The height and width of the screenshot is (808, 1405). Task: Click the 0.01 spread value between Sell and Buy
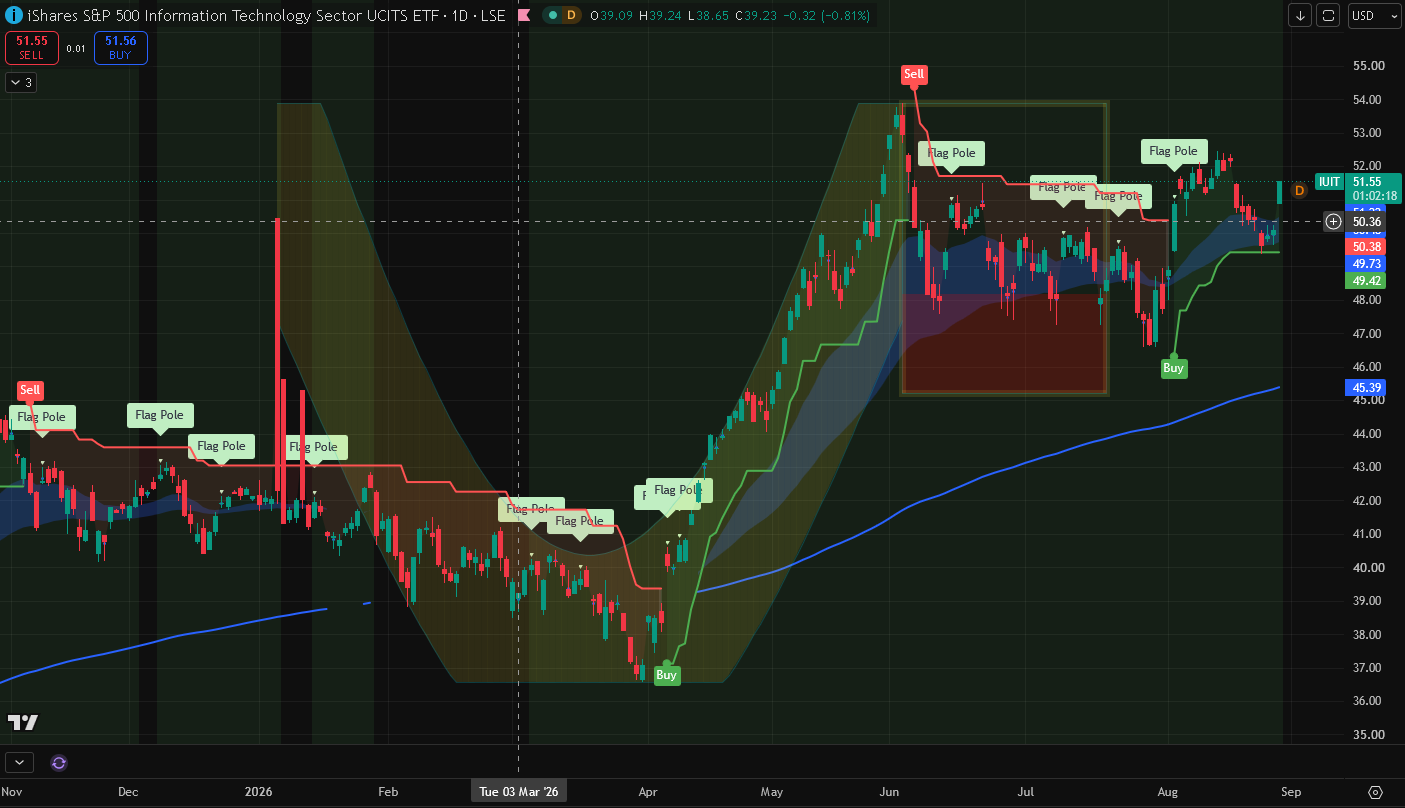pos(76,48)
